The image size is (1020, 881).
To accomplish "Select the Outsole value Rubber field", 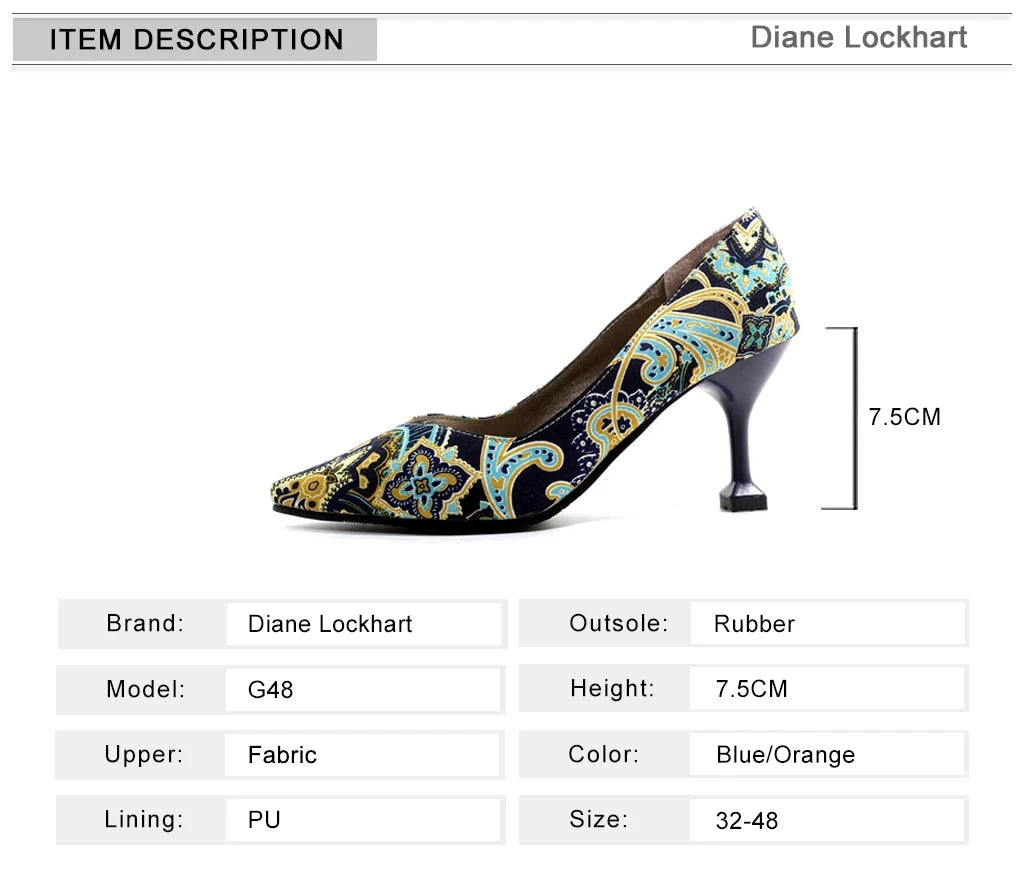I will point(827,624).
